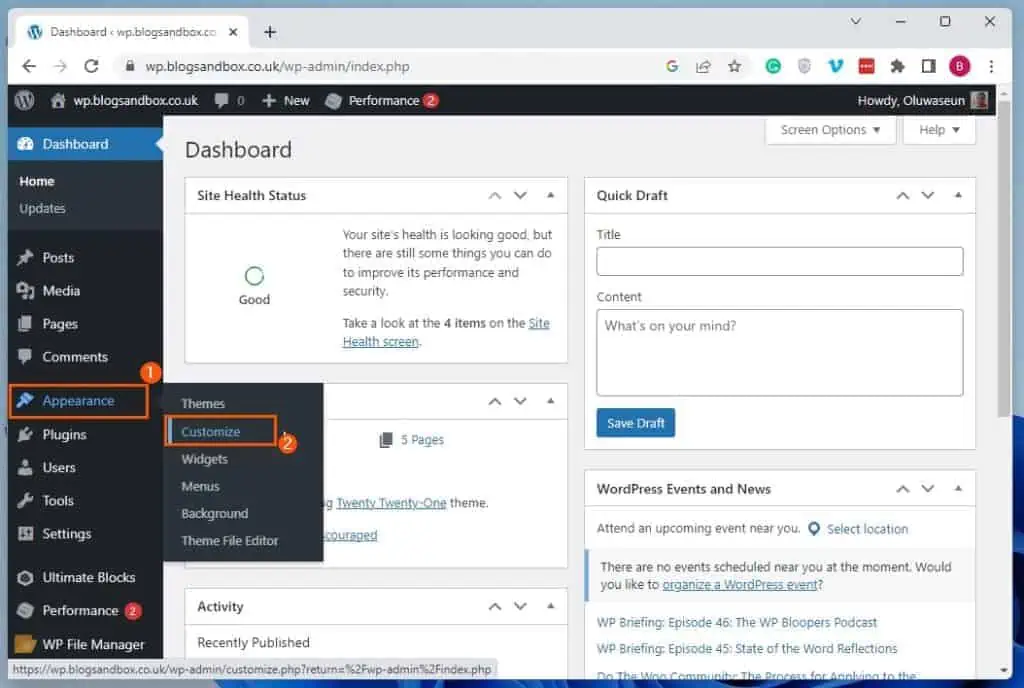Open the Screen Options dropdown
Image resolution: width=1024 pixels, height=688 pixels.
tap(829, 130)
